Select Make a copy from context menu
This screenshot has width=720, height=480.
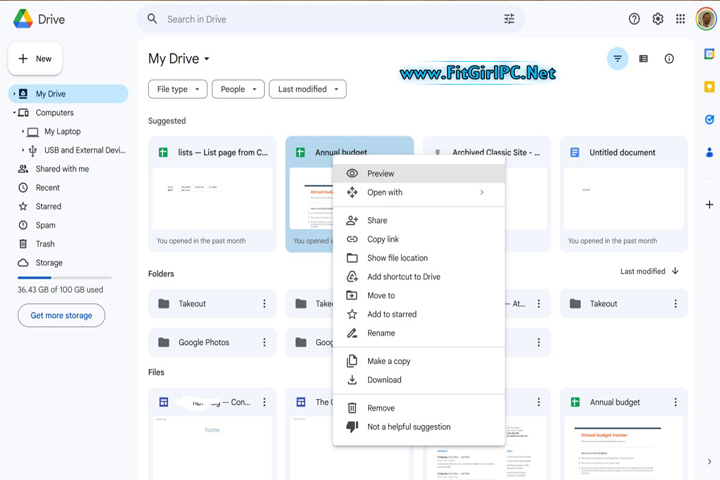(x=388, y=361)
